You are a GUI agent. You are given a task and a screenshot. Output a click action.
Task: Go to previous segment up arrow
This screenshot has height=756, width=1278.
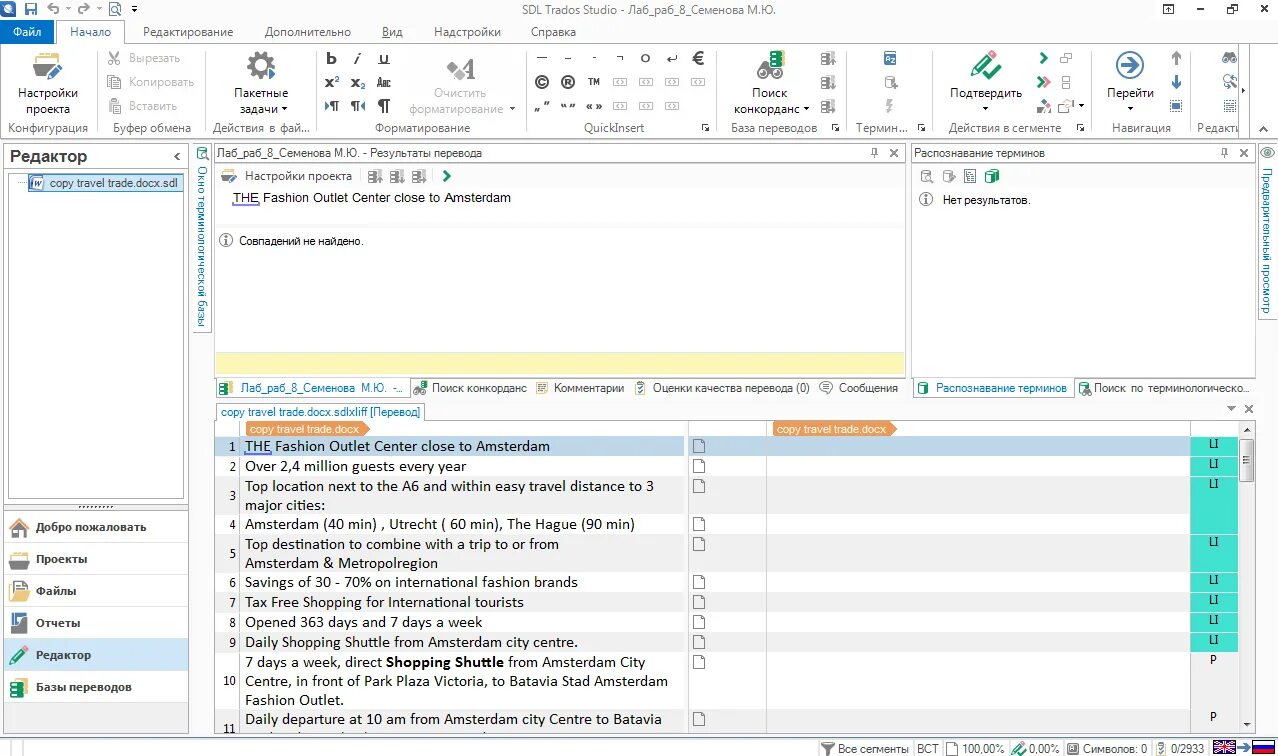click(x=1176, y=58)
